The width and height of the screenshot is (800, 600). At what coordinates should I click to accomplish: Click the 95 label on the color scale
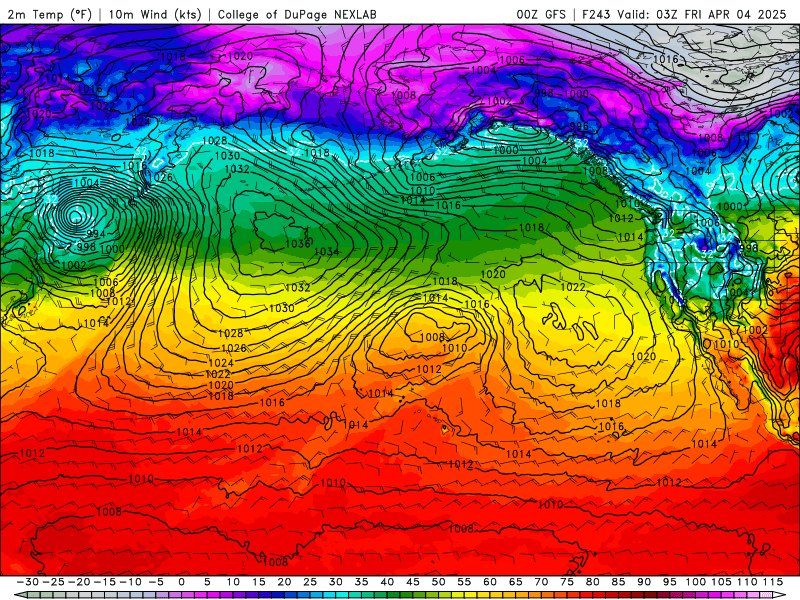click(x=669, y=582)
